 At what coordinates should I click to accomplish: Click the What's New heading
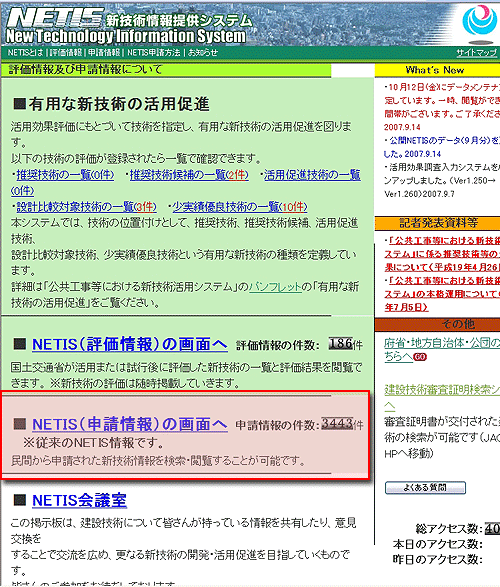[x=435, y=70]
